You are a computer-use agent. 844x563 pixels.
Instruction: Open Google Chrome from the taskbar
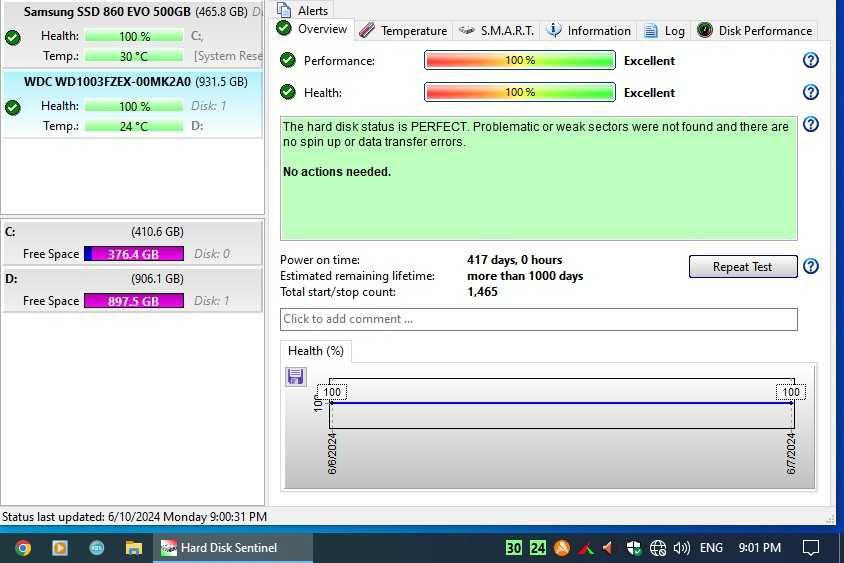click(23, 548)
